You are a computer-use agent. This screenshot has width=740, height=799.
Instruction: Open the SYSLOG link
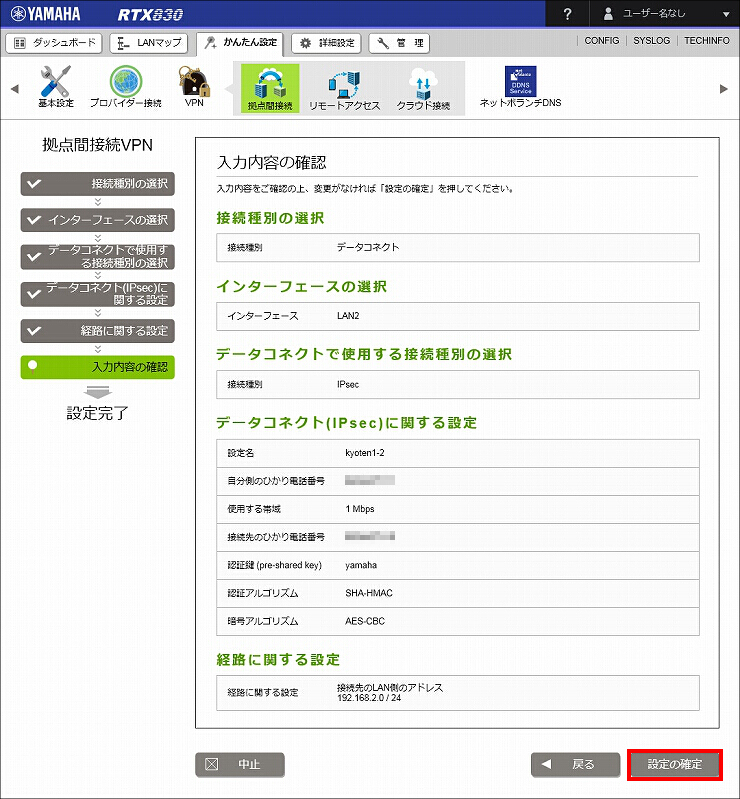(x=651, y=41)
